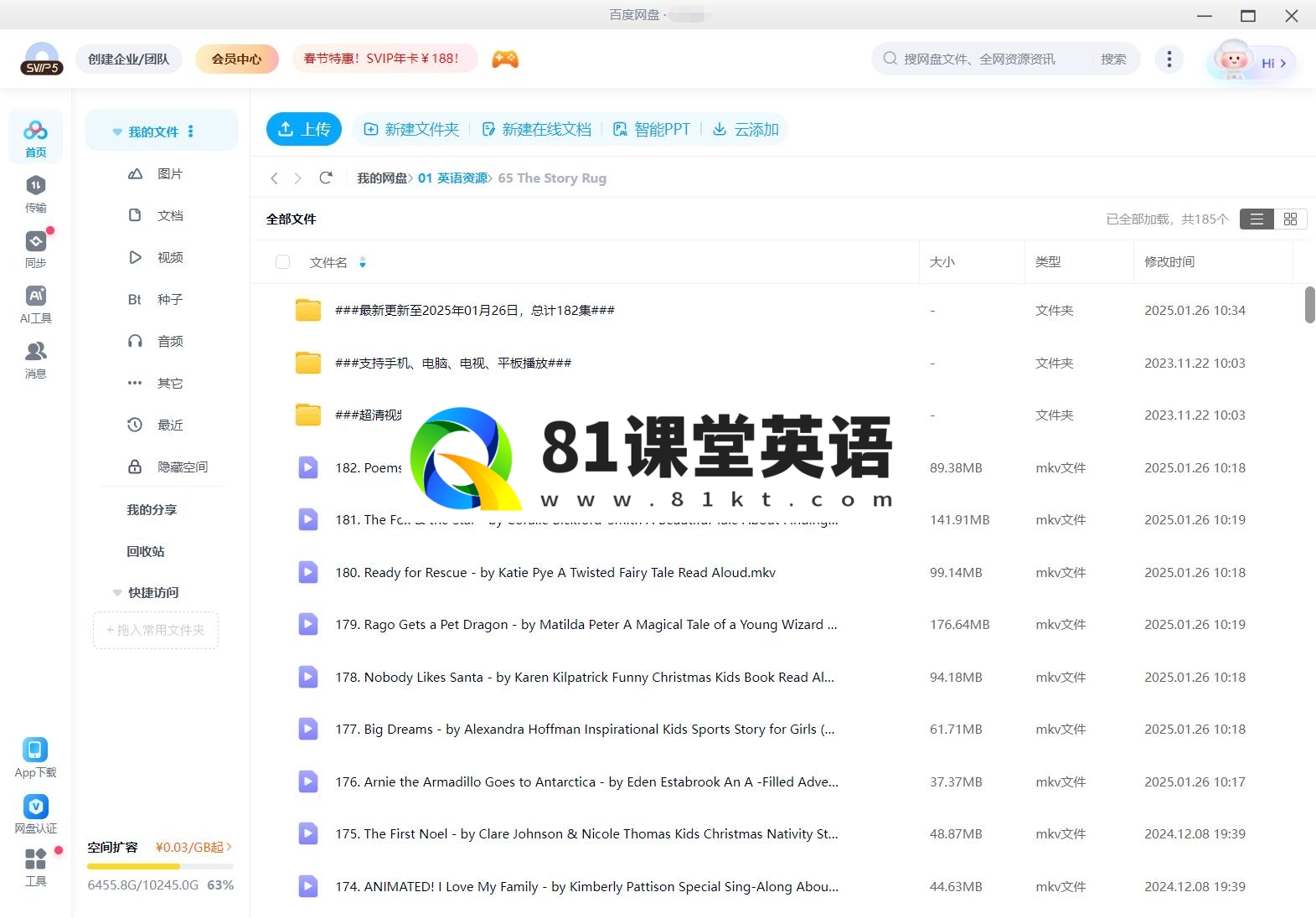Switch to list view
The image size is (1316, 918).
tap(1257, 219)
